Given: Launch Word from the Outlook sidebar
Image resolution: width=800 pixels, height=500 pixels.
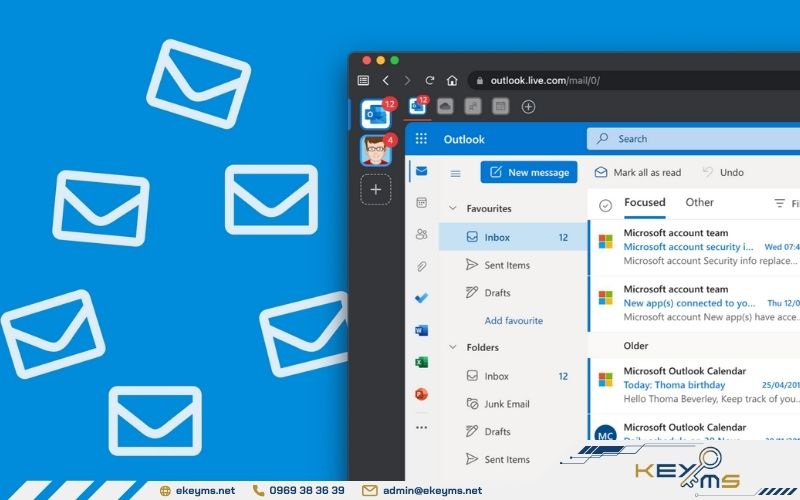Looking at the screenshot, I should coord(421,330).
